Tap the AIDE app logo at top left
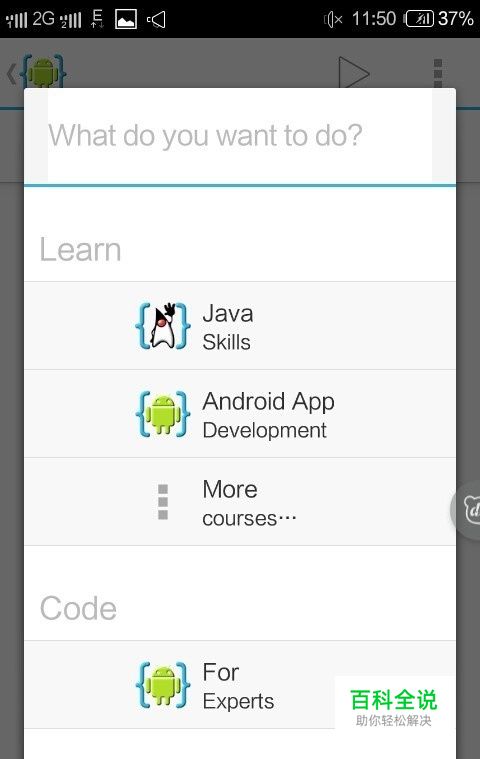This screenshot has width=480, height=759. [x=44, y=72]
